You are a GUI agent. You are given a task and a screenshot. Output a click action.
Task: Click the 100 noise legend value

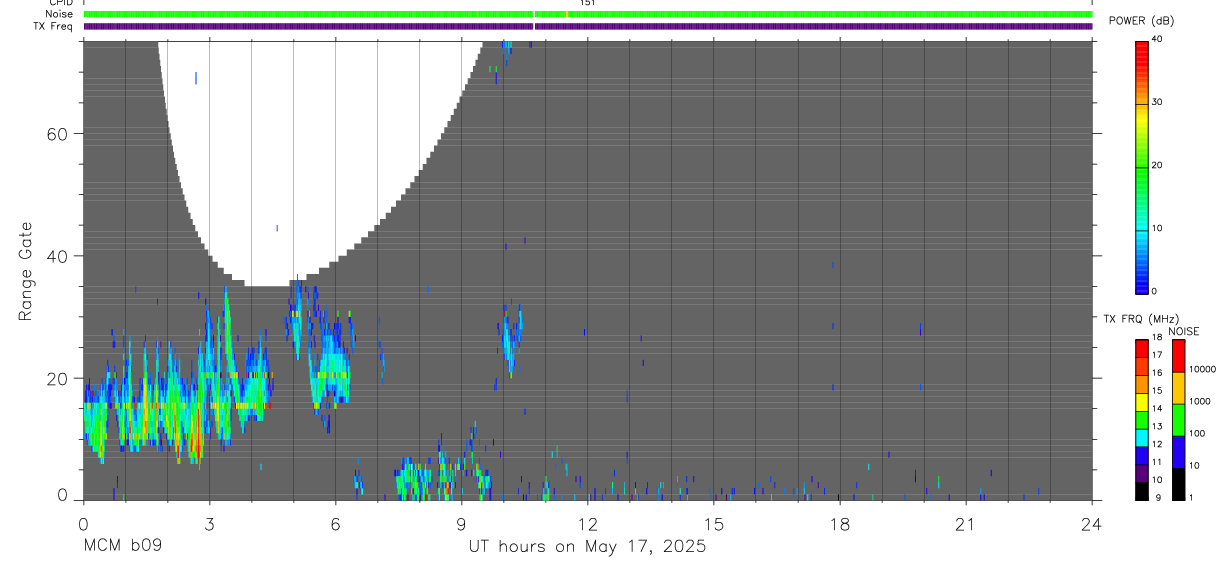click(1197, 433)
